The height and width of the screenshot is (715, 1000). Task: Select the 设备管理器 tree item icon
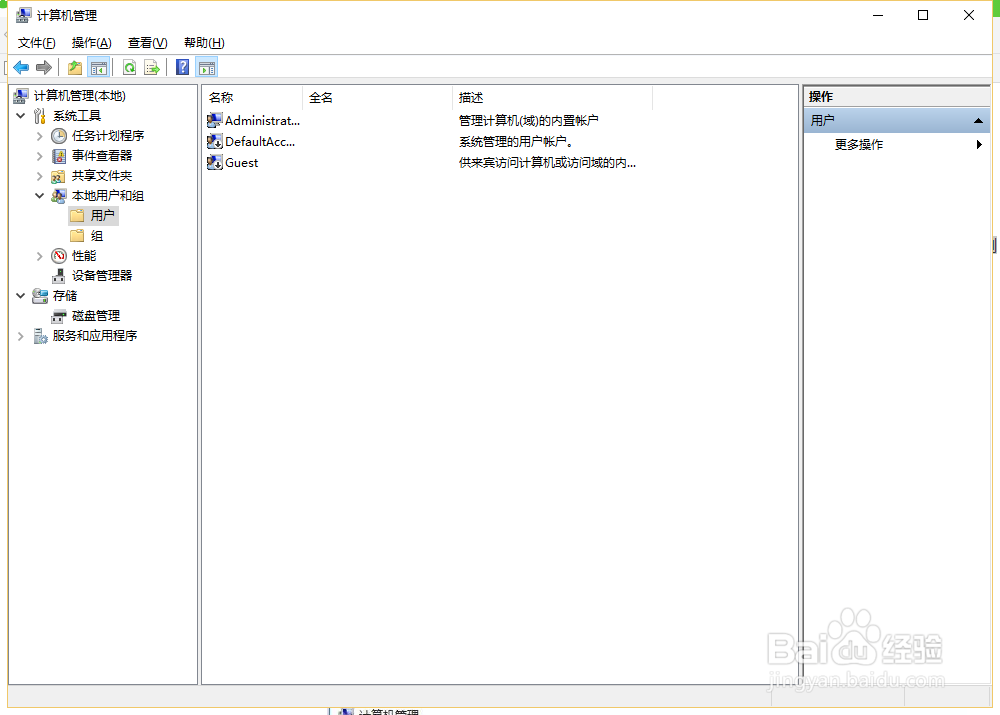coord(57,275)
